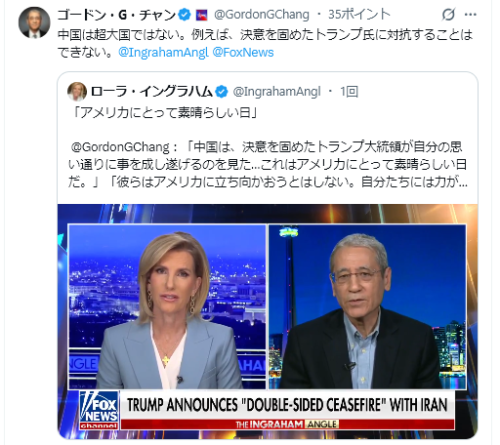
Task: Open the @GordonGChang handle in the header
Action: tap(262, 15)
